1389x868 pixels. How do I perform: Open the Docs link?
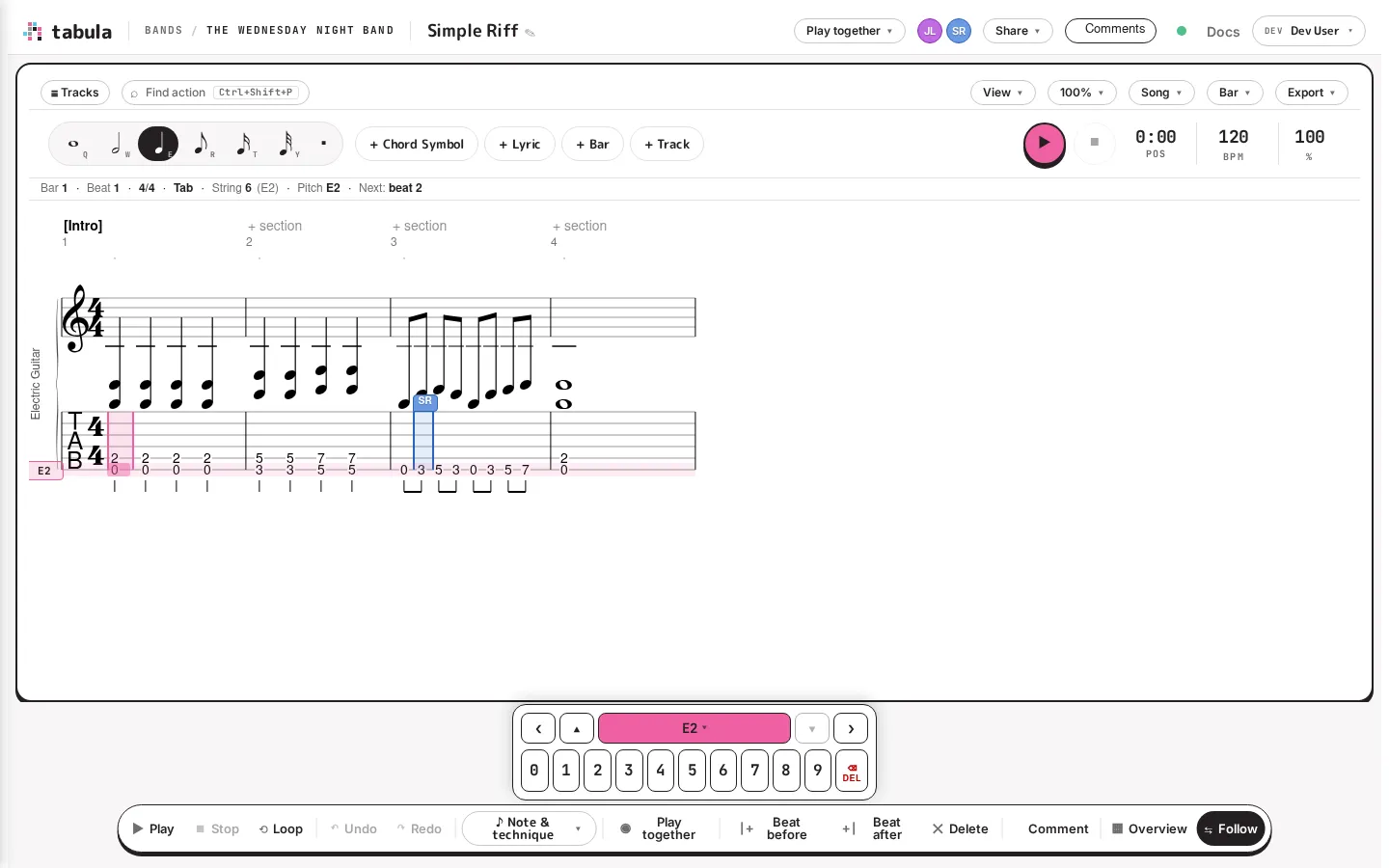coord(1222,32)
